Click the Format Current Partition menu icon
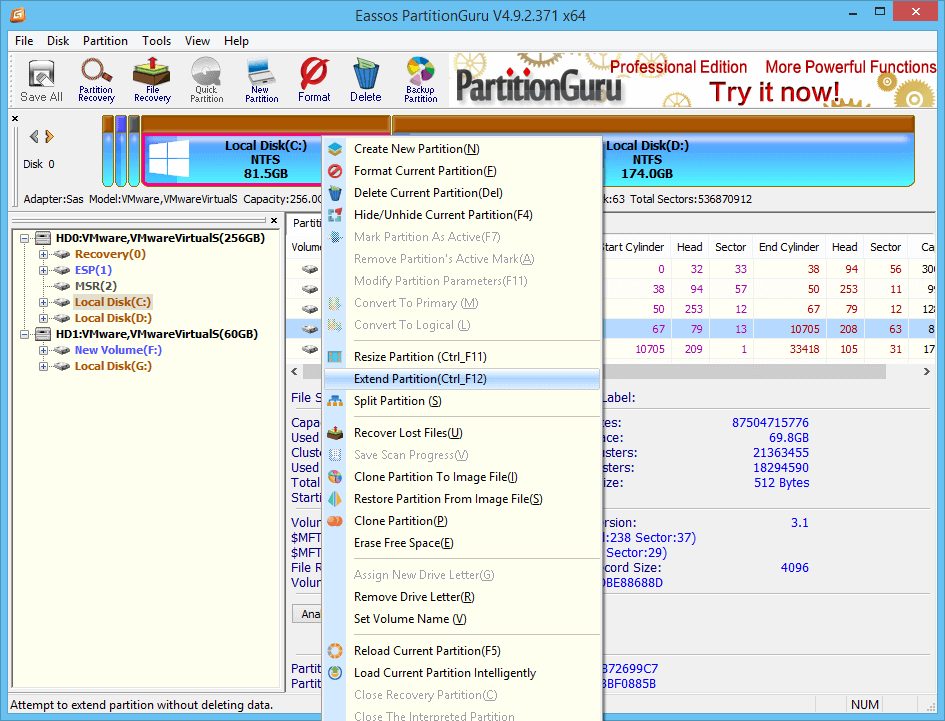The height and width of the screenshot is (721, 945). pos(335,171)
